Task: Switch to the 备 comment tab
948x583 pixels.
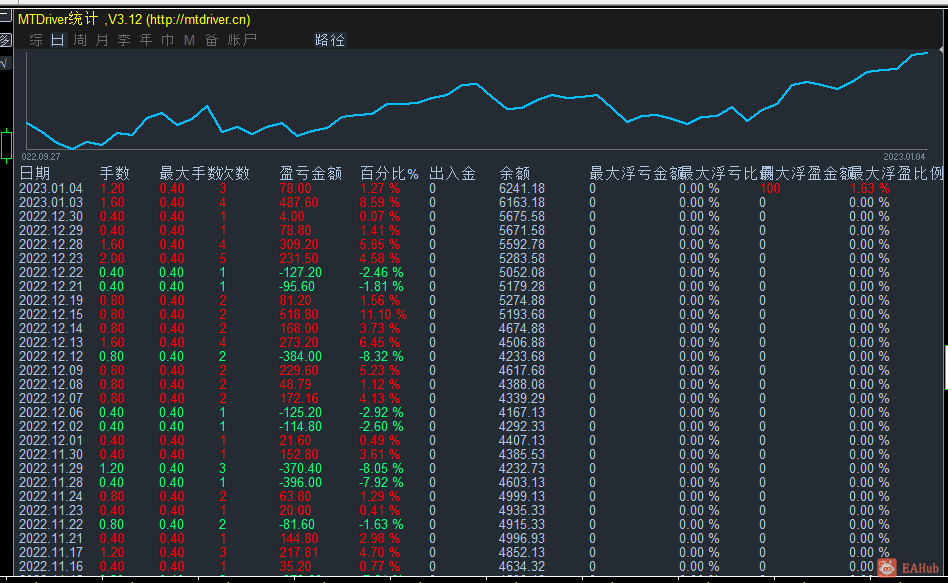Action: click(x=211, y=40)
